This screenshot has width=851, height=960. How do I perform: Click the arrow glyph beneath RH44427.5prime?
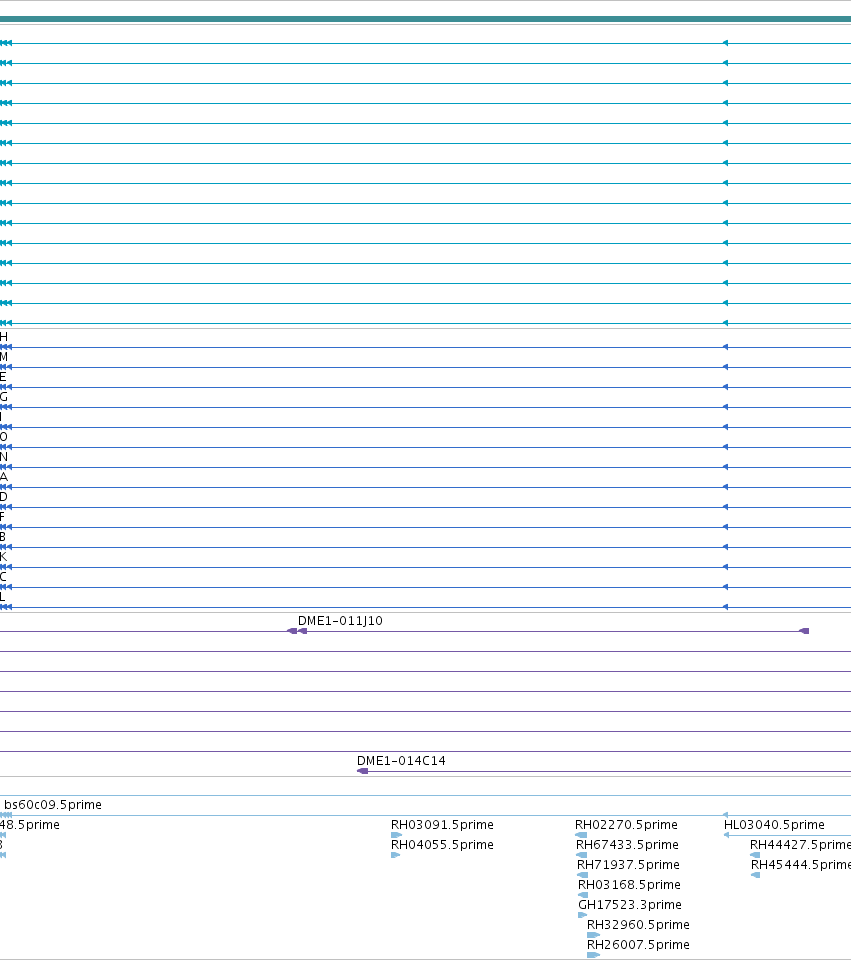point(755,855)
